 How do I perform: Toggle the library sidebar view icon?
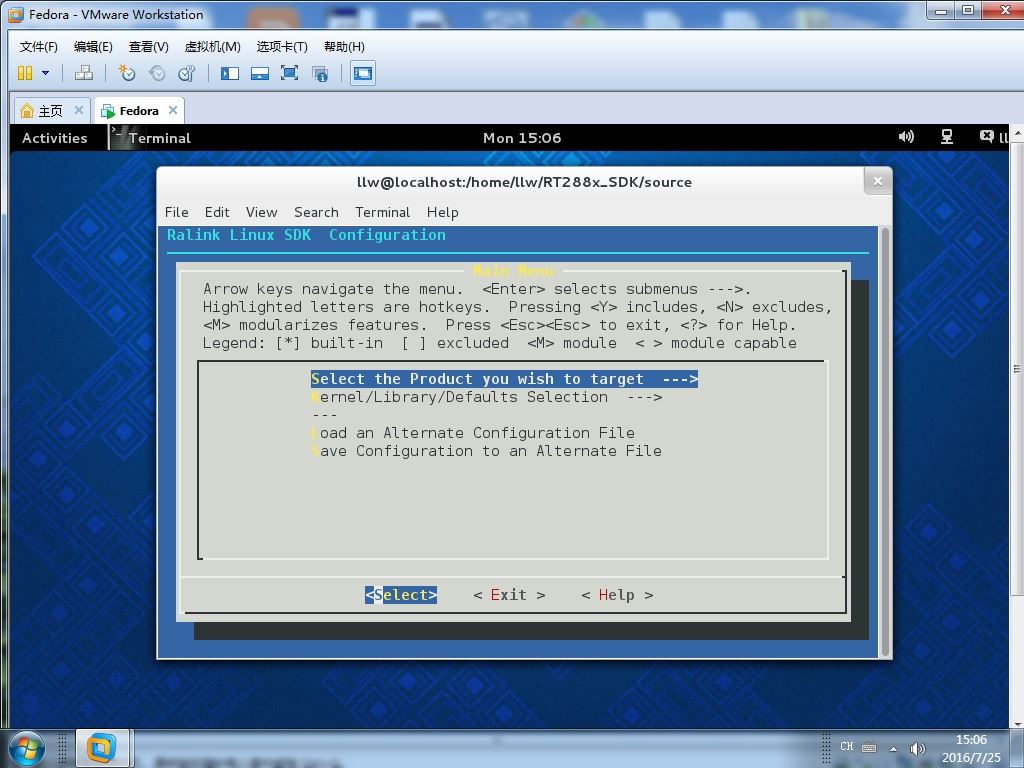point(230,73)
